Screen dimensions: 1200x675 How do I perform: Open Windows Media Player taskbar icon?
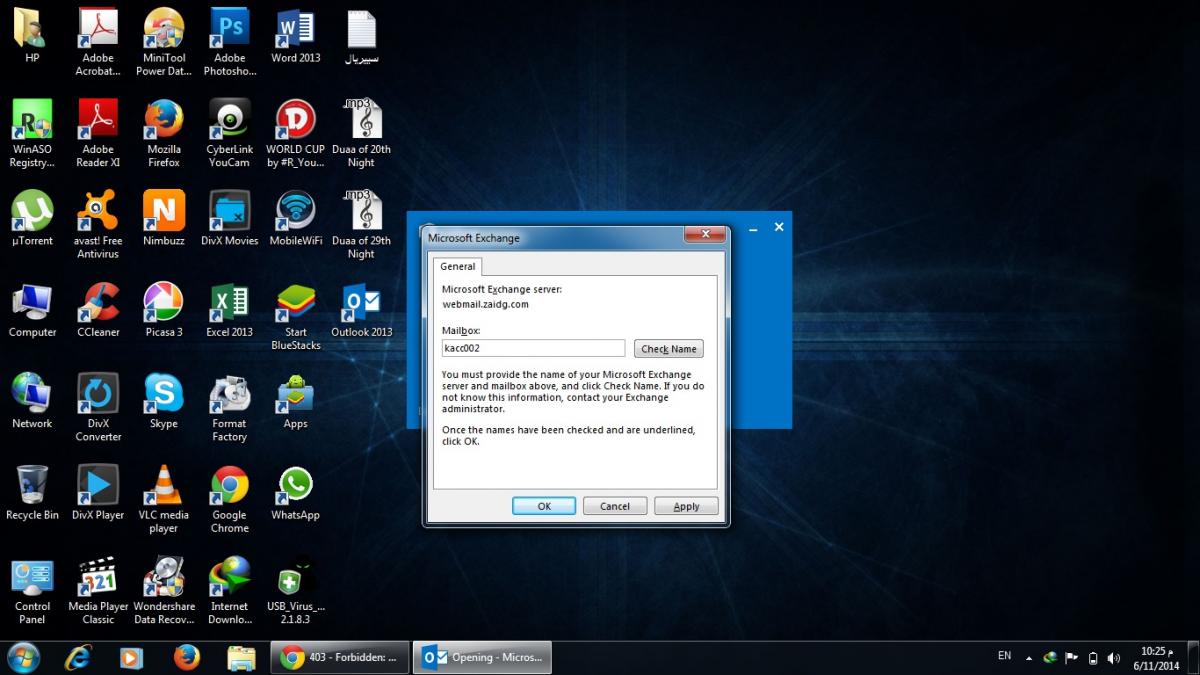coord(131,657)
